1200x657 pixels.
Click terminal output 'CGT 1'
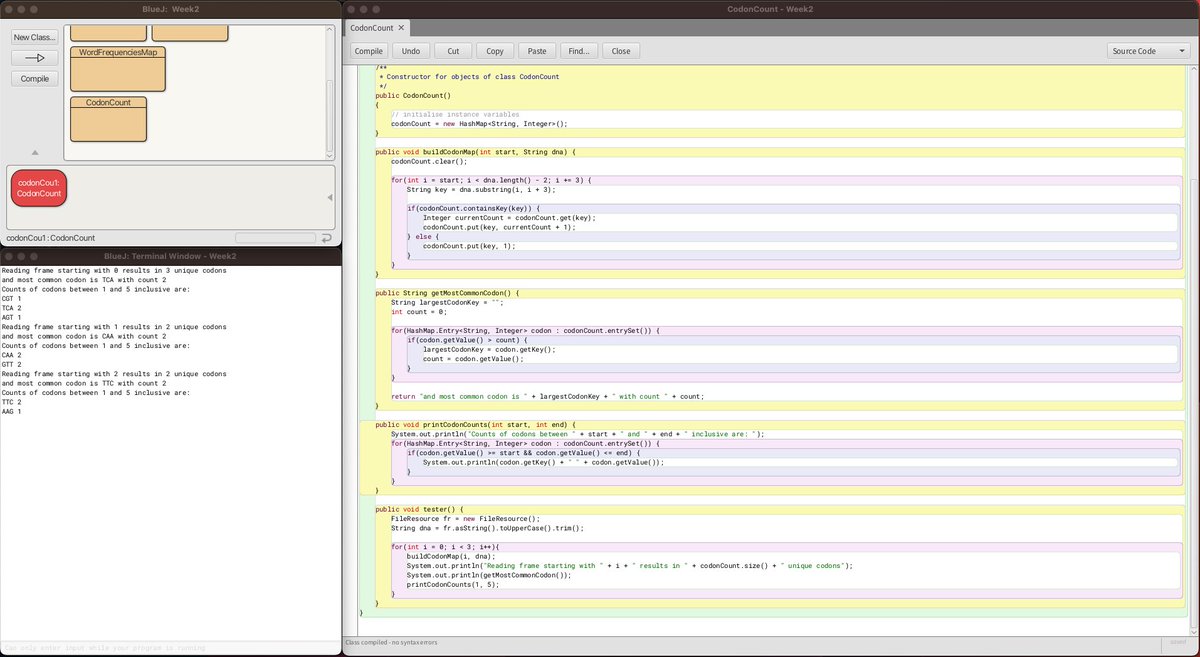pyautogui.click(x=12, y=298)
